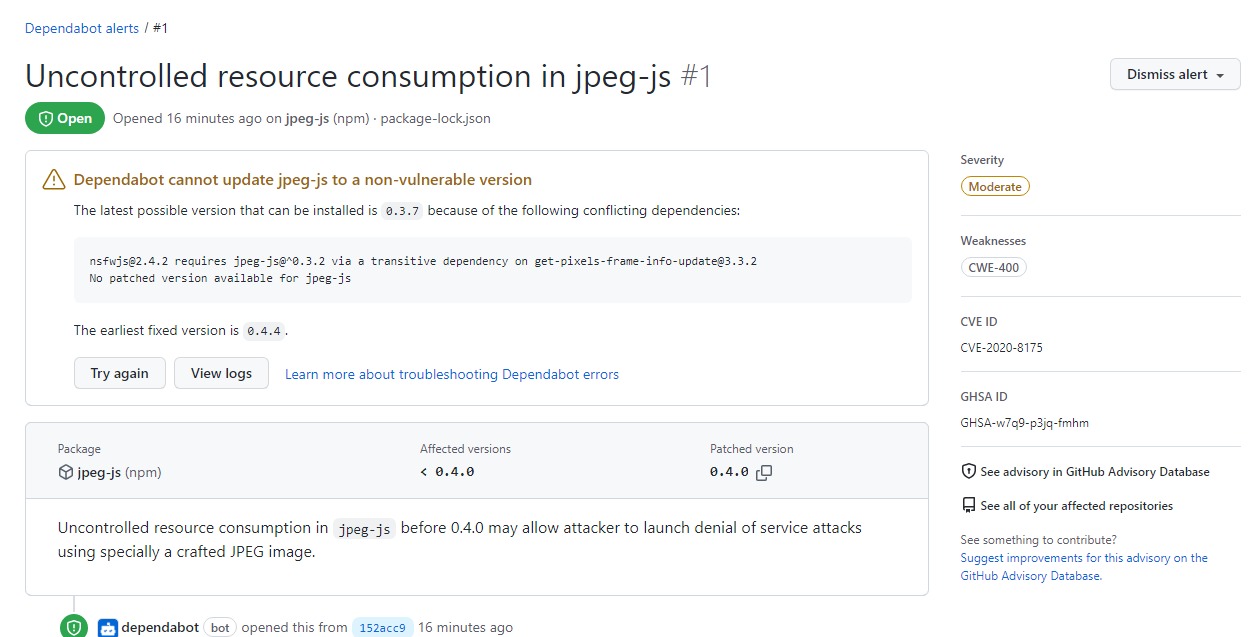Copy the patched version 0.4.0

(763, 471)
